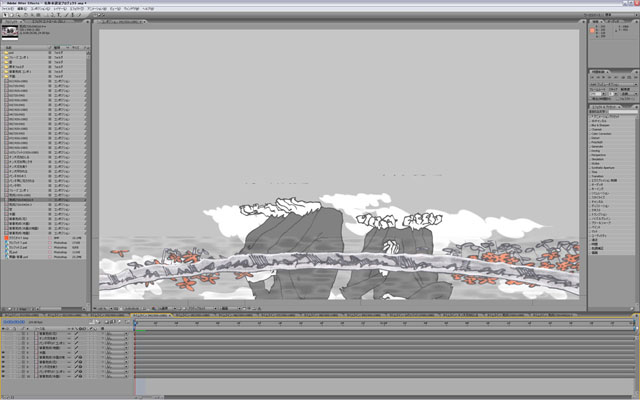
Task: Hide timeline layer 10 with its eye icon
Action: [3, 376]
